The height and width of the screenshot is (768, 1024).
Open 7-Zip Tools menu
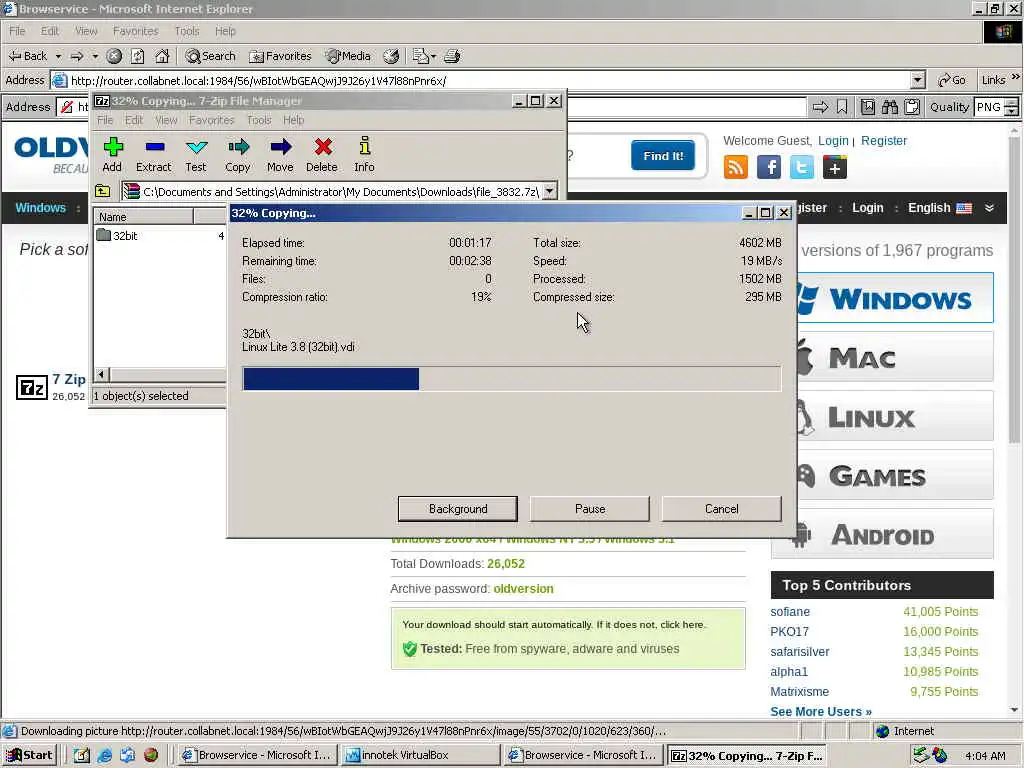(x=259, y=120)
